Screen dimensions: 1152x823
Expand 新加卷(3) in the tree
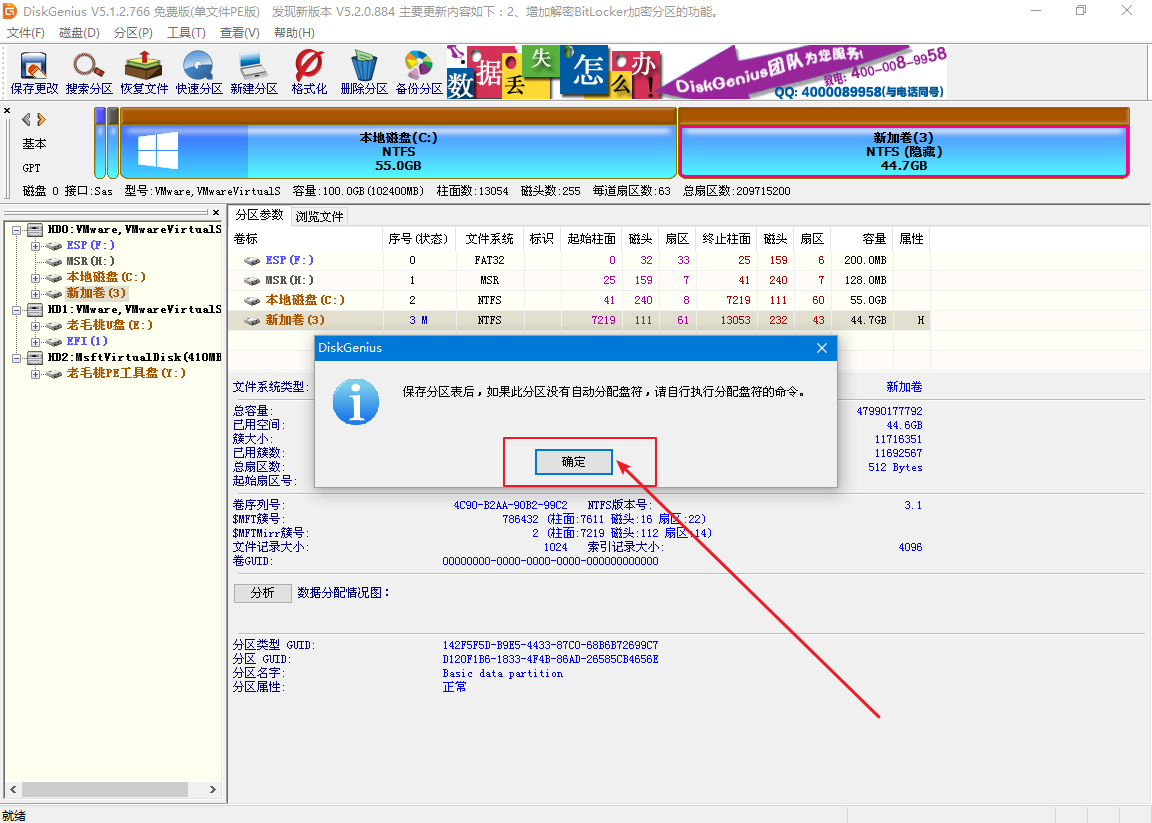point(35,294)
